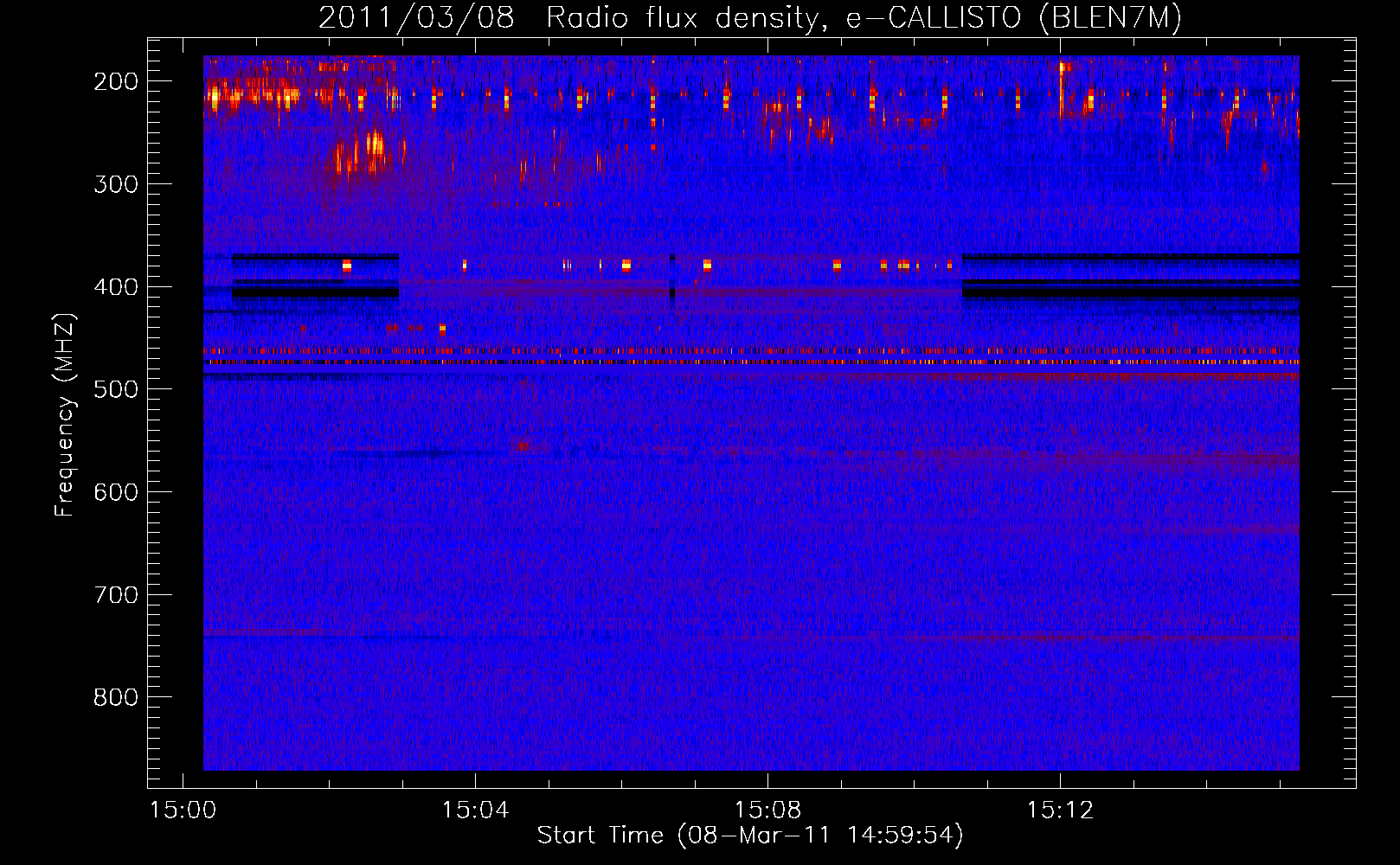Click the 300 frequency tick label
Viewport: 1400px width, 865px height.
(x=116, y=184)
